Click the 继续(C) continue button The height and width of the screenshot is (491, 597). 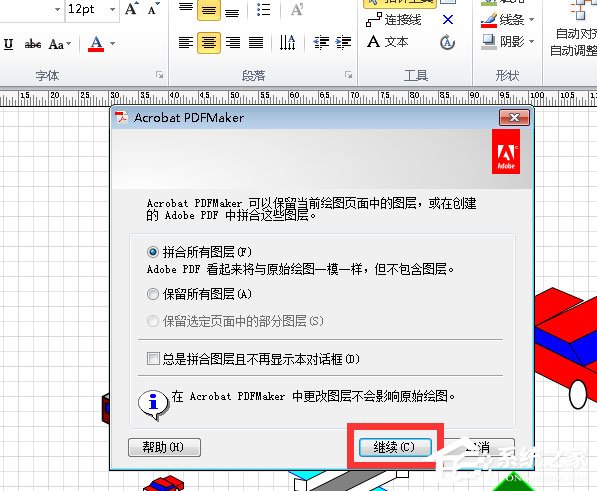[x=395, y=447]
